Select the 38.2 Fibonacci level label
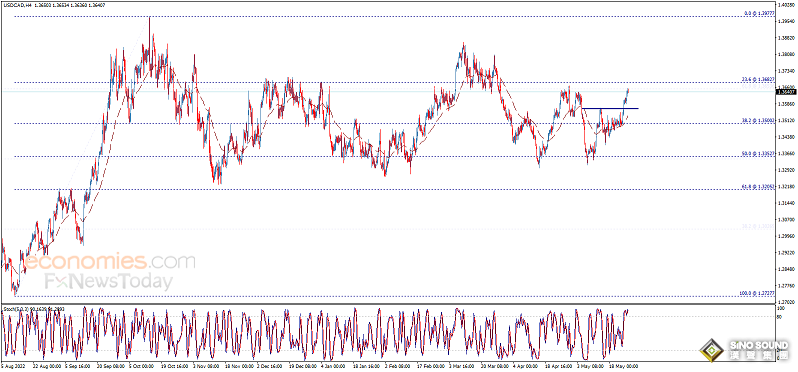The width and height of the screenshot is (798, 372). pyautogui.click(x=758, y=121)
